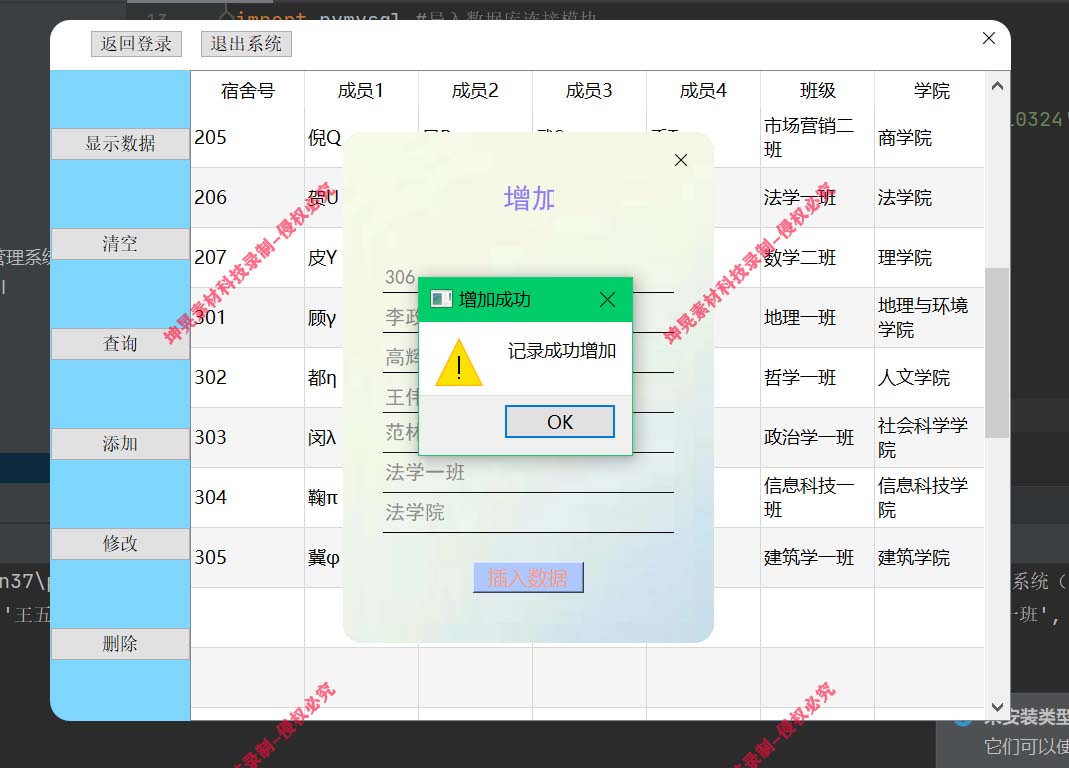Click the 数学二班 class cell
This screenshot has height=768, width=1069.
(x=817, y=258)
